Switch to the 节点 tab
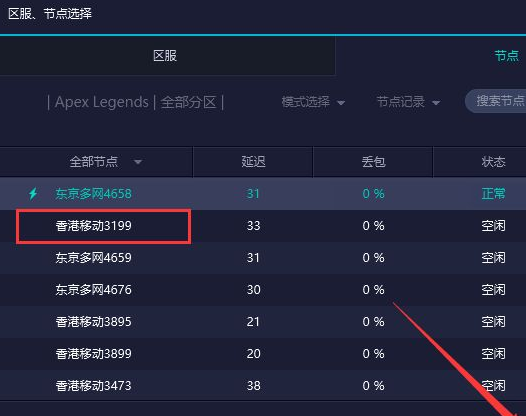This screenshot has width=526, height=416. coord(507,56)
